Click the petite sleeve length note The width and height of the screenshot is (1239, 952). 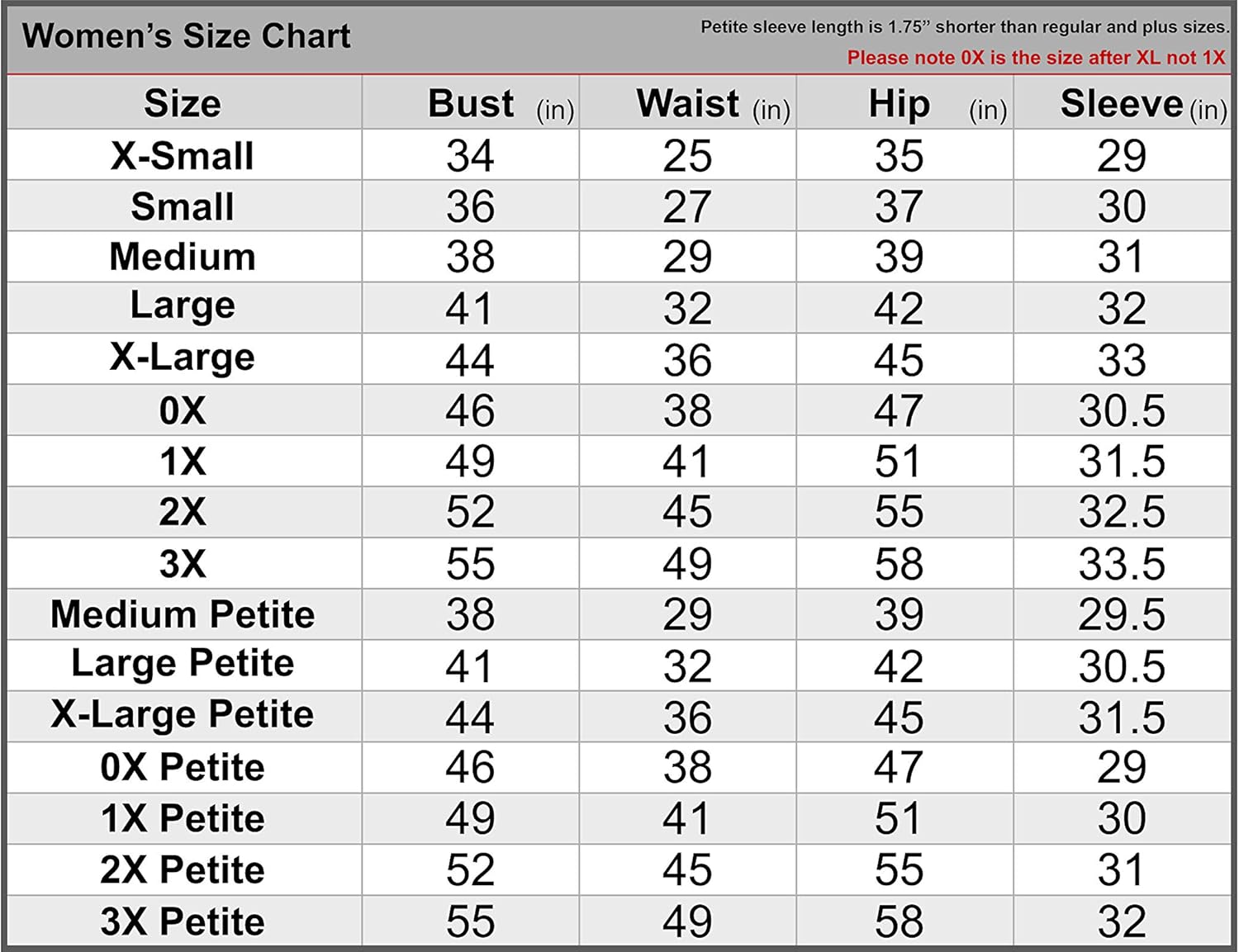click(x=964, y=27)
